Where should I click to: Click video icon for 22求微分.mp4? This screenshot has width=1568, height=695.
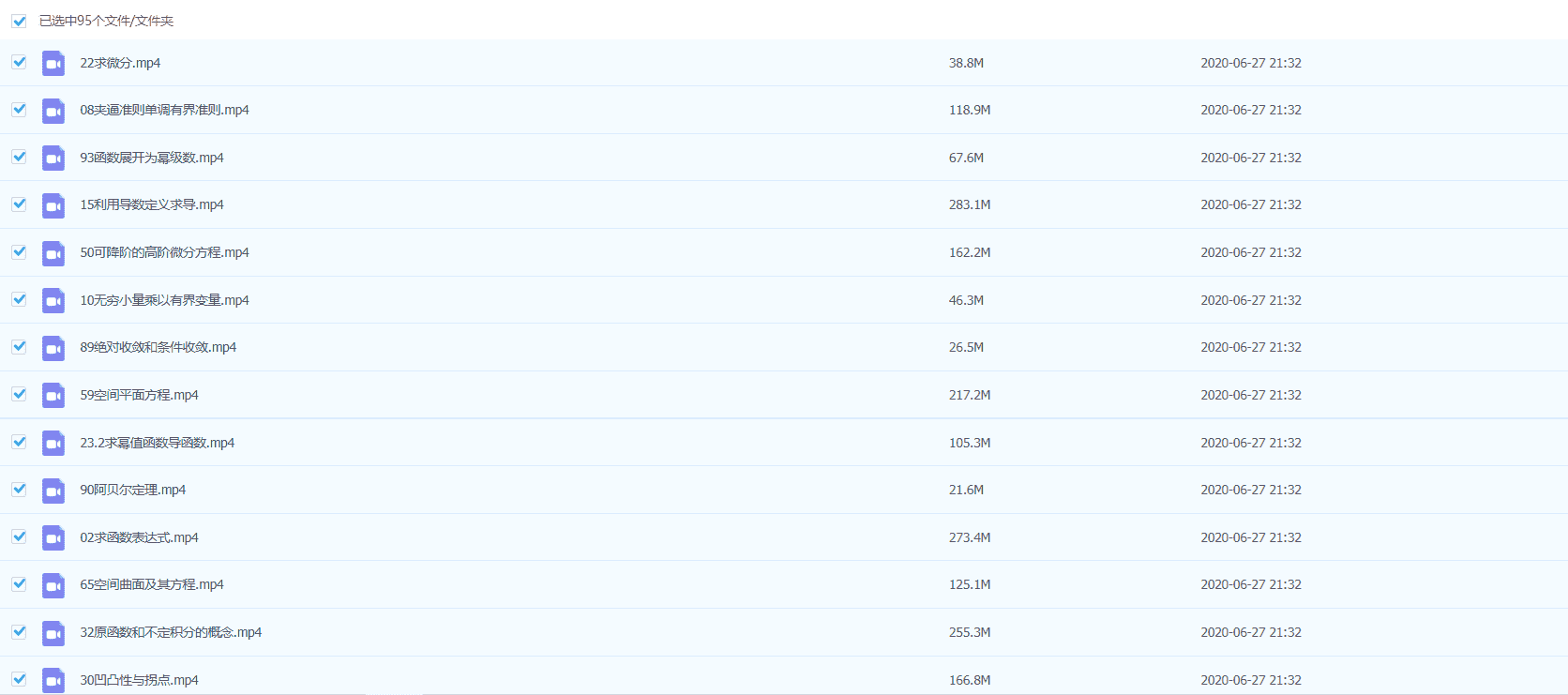pyautogui.click(x=53, y=63)
